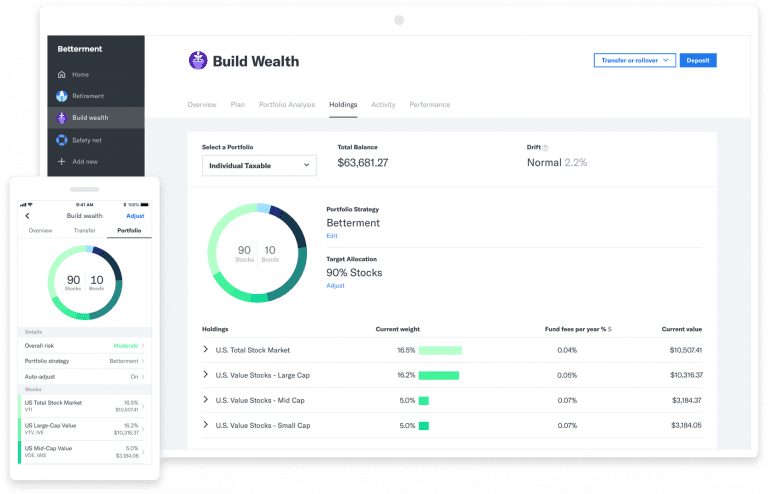Open US Large-Cap Value chevron on phone
The height and width of the screenshot is (494, 768).
tap(143, 429)
